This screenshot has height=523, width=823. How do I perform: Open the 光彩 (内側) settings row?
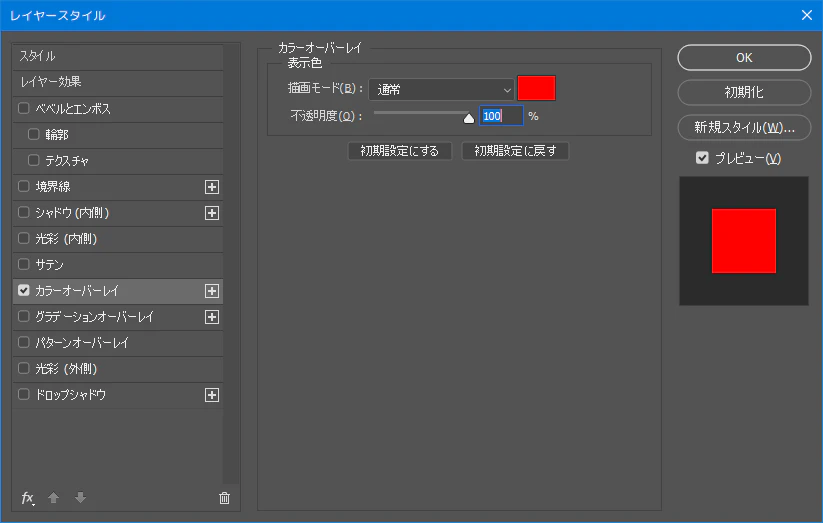[x=118, y=239]
